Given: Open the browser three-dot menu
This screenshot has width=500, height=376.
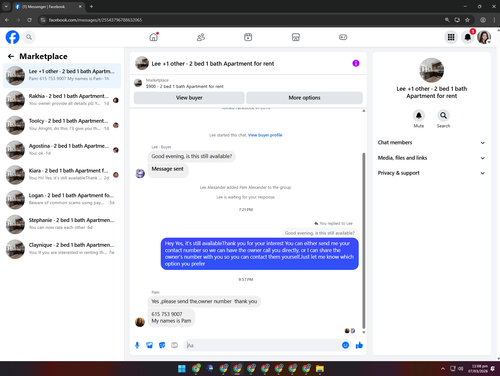Looking at the screenshot, I should pos(494,20).
